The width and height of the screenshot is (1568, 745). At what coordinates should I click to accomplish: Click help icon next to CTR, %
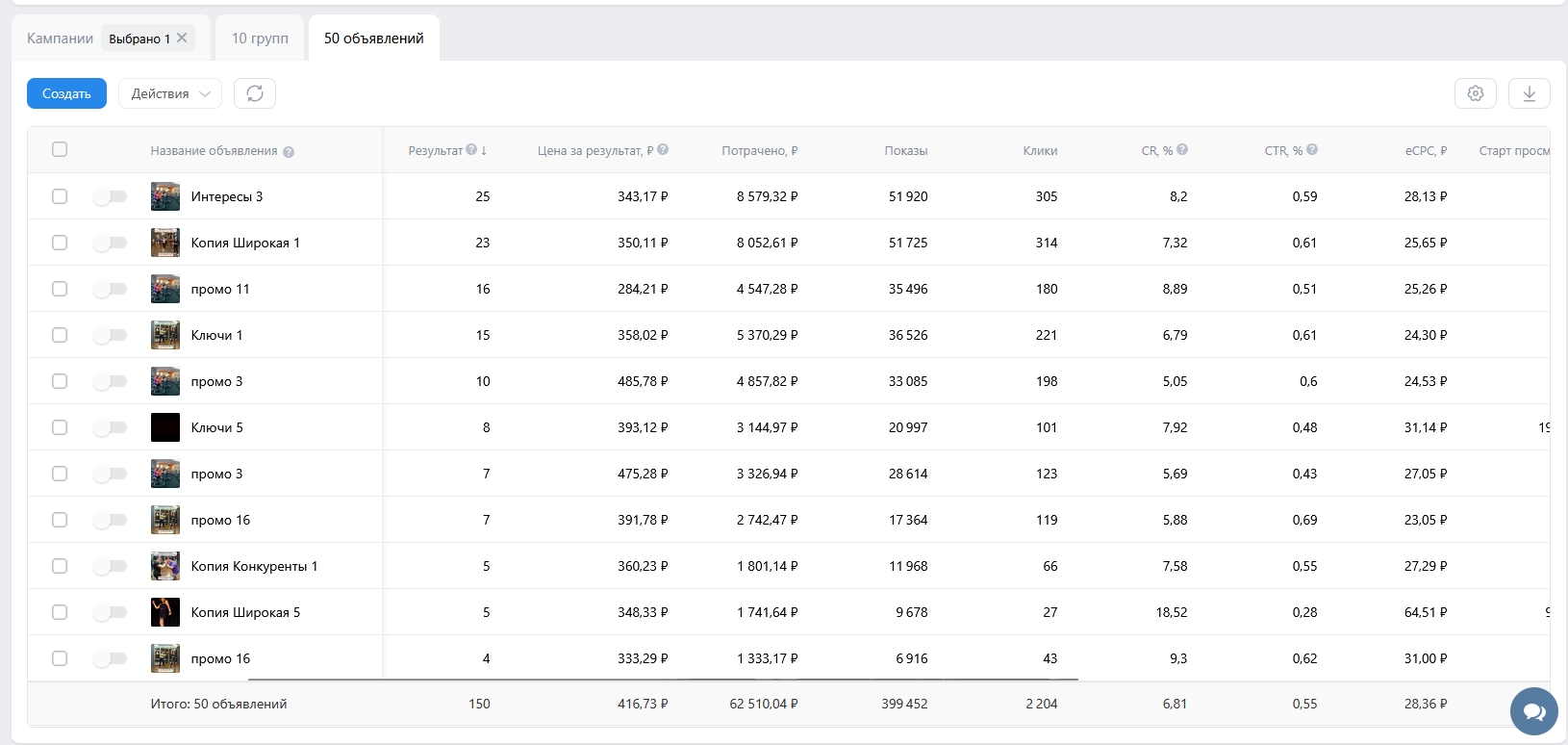click(1312, 150)
